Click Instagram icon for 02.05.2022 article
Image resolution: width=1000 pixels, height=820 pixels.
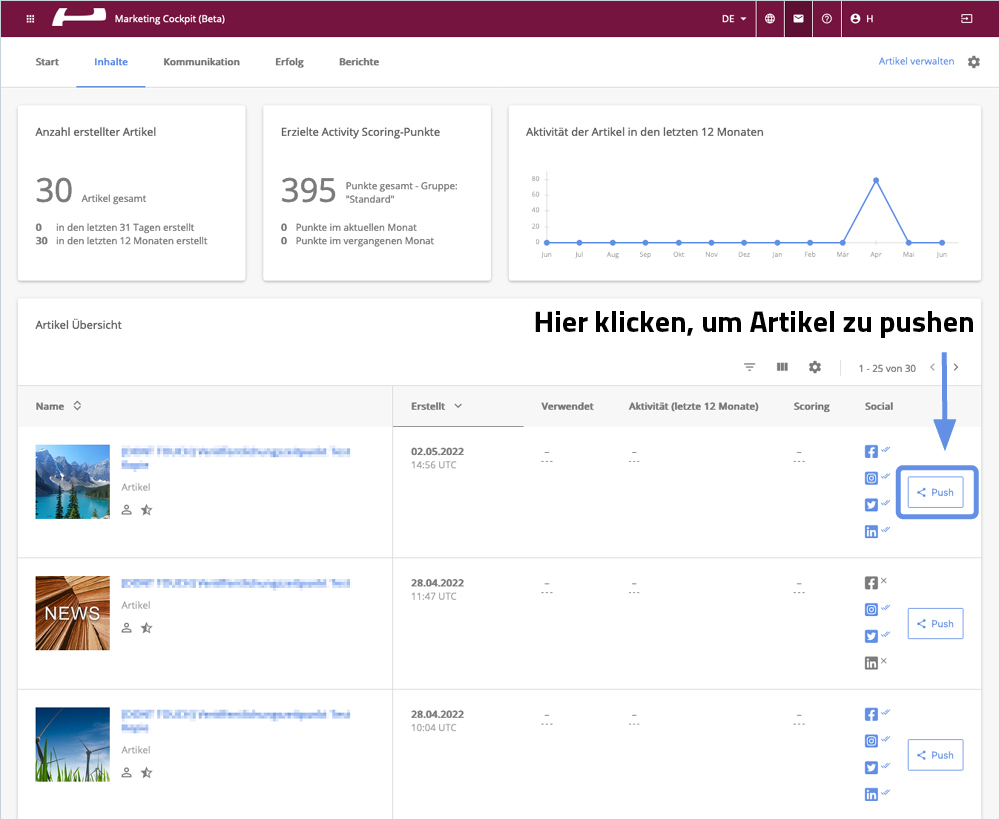tap(871, 478)
